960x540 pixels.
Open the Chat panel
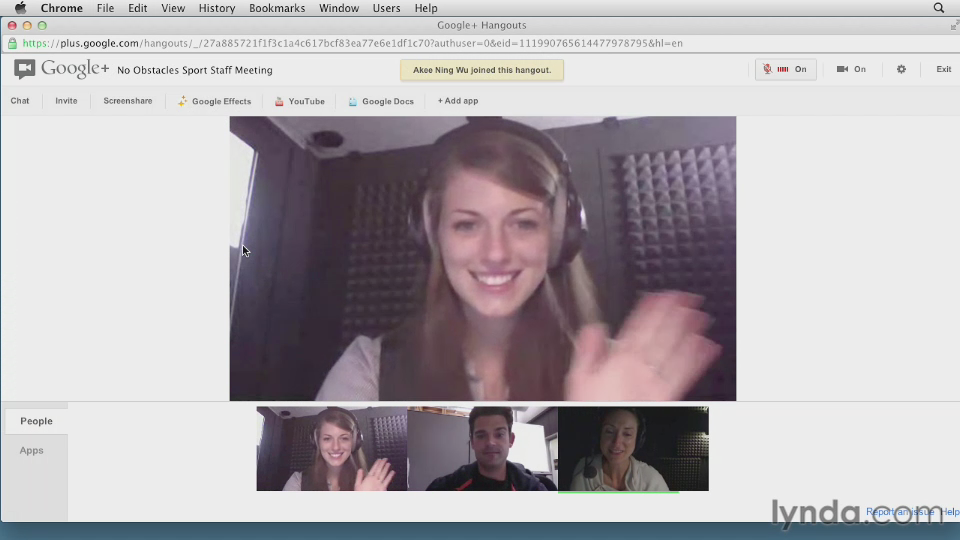tap(20, 101)
